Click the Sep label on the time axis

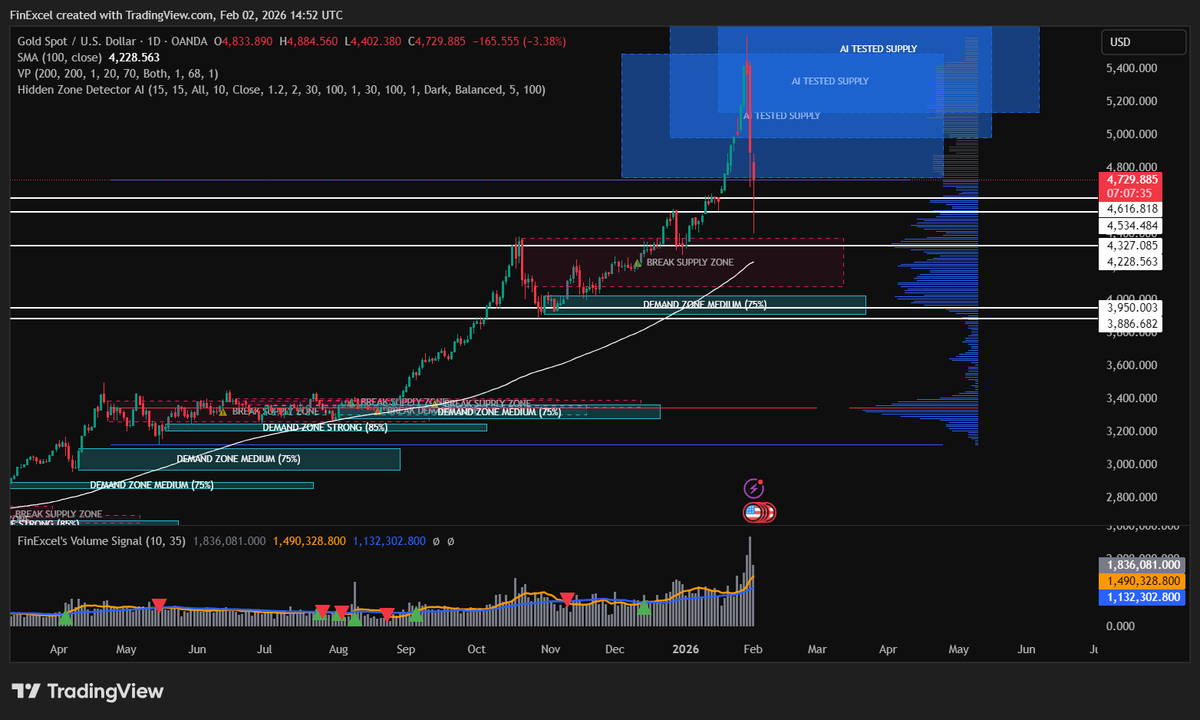405,648
